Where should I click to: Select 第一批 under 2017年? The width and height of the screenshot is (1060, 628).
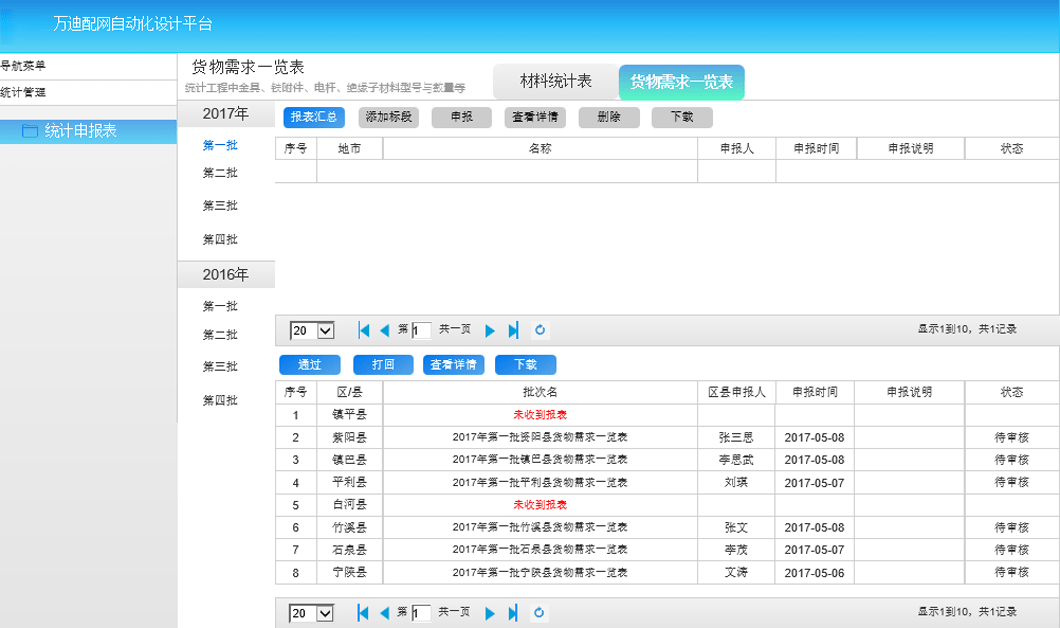[220, 145]
